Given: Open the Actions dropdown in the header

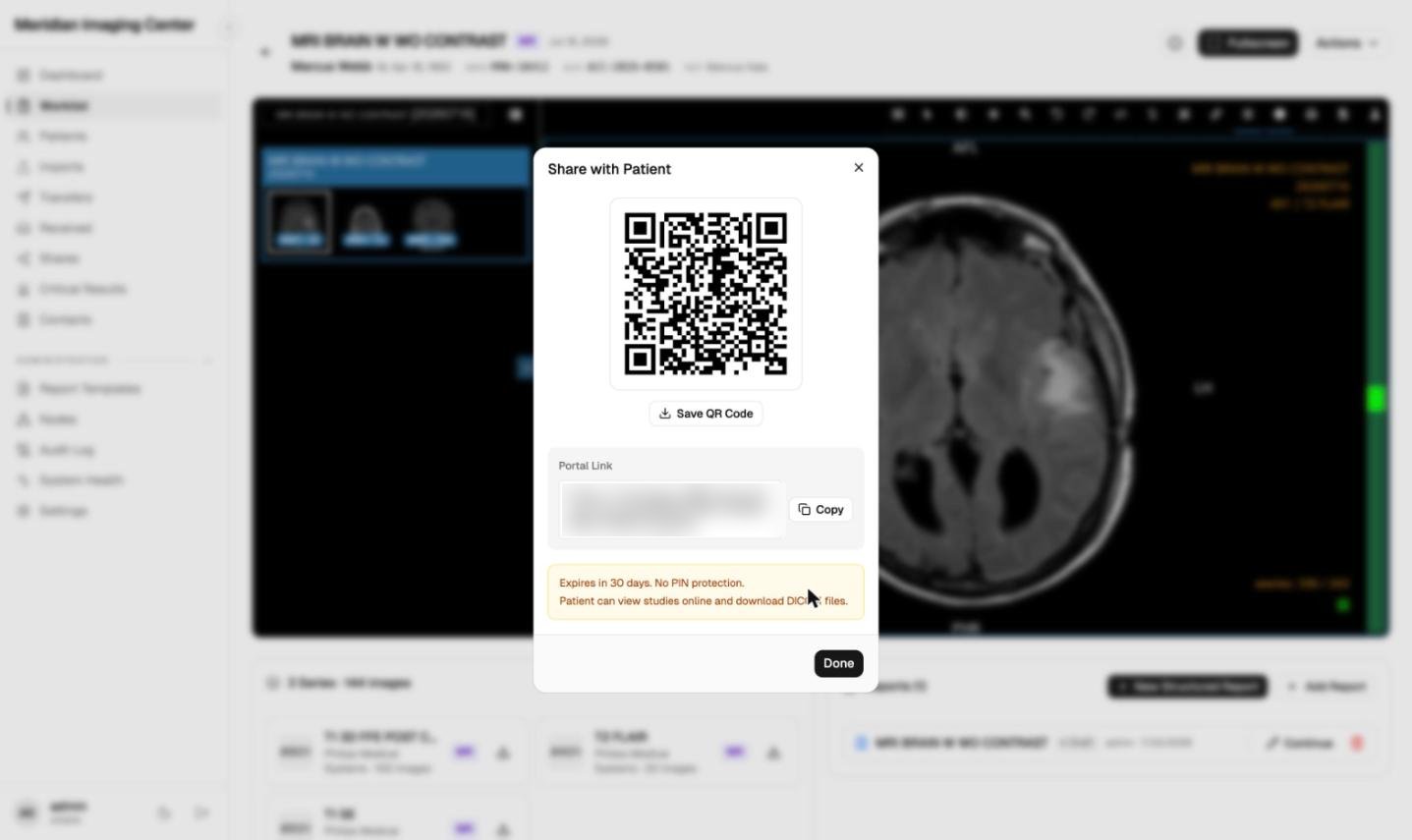Looking at the screenshot, I should point(1346,43).
